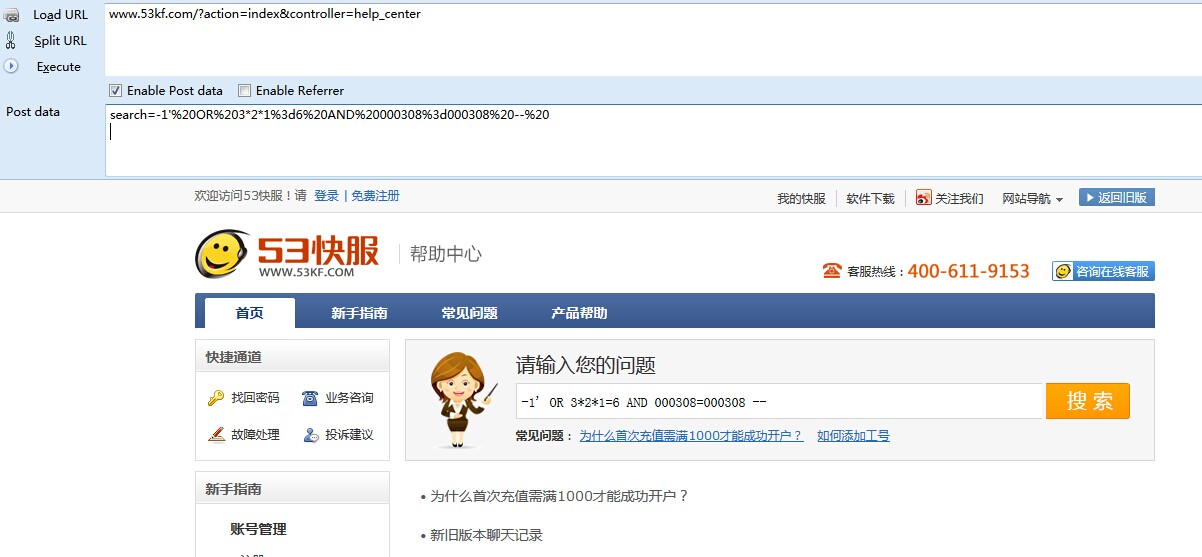The image size is (1202, 557).
Task: Click the Split URL icon
Action: coord(11,40)
